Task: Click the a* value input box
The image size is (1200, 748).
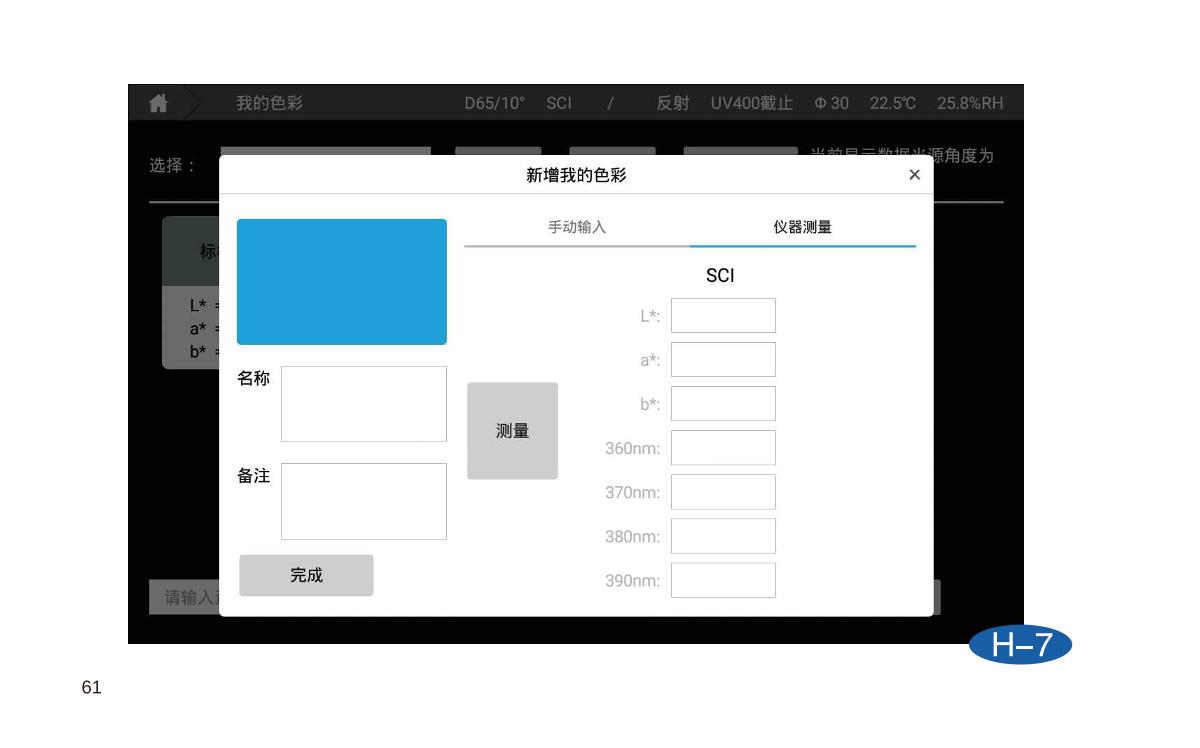Action: 723,360
